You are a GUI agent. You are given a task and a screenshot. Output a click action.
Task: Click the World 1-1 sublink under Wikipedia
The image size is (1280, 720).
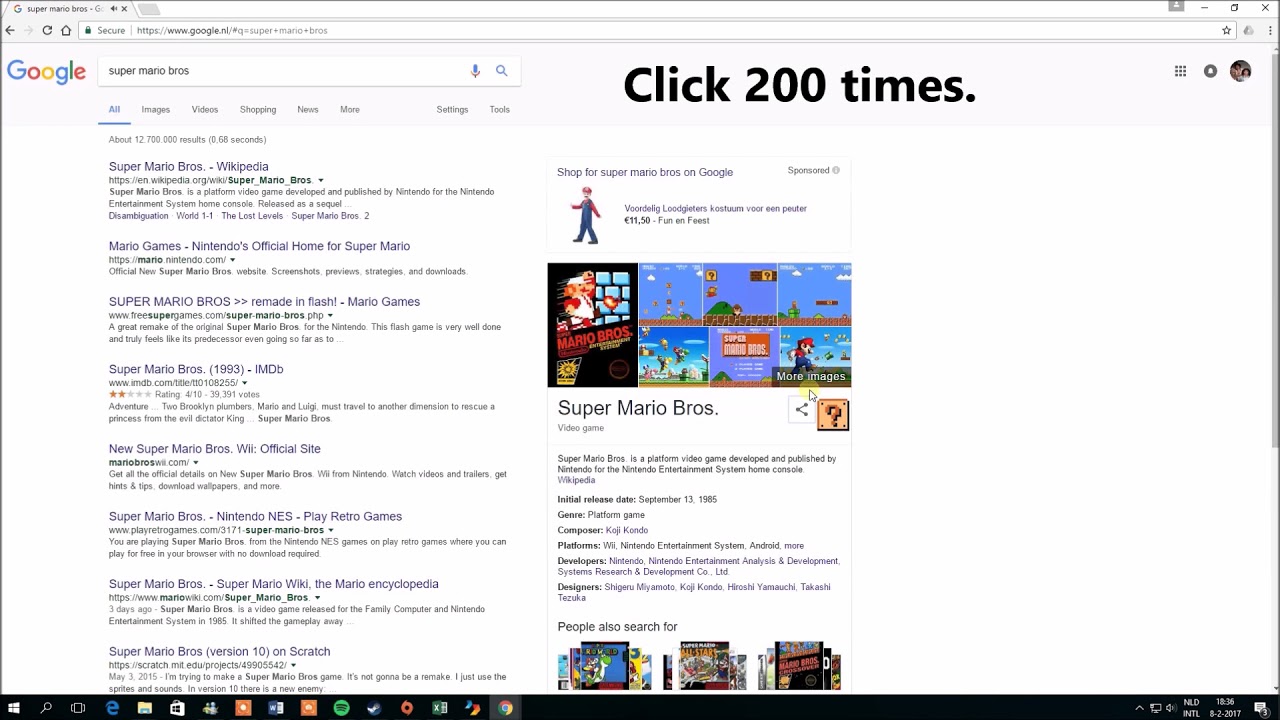(x=194, y=216)
